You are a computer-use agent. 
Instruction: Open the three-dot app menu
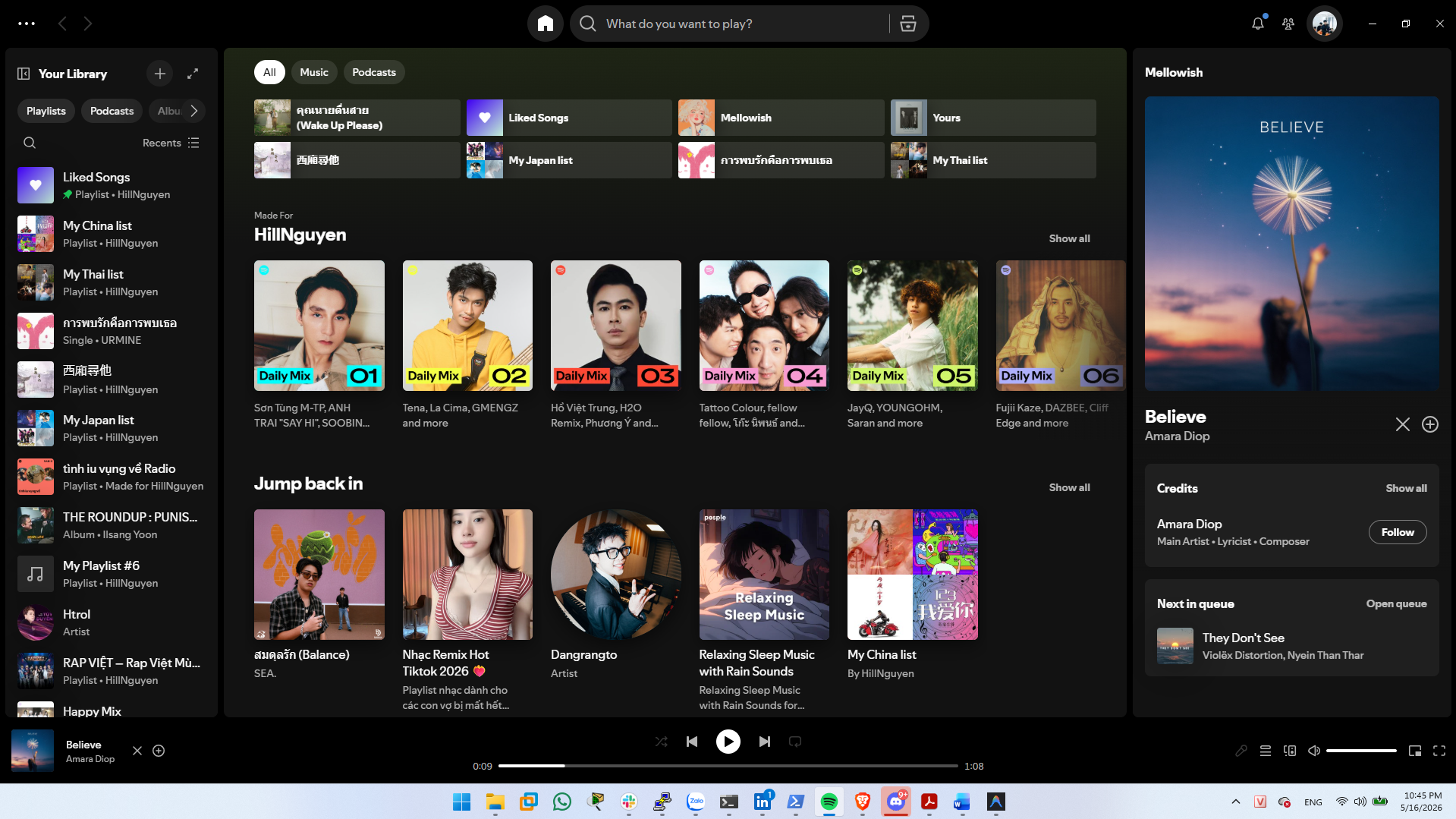(x=27, y=24)
